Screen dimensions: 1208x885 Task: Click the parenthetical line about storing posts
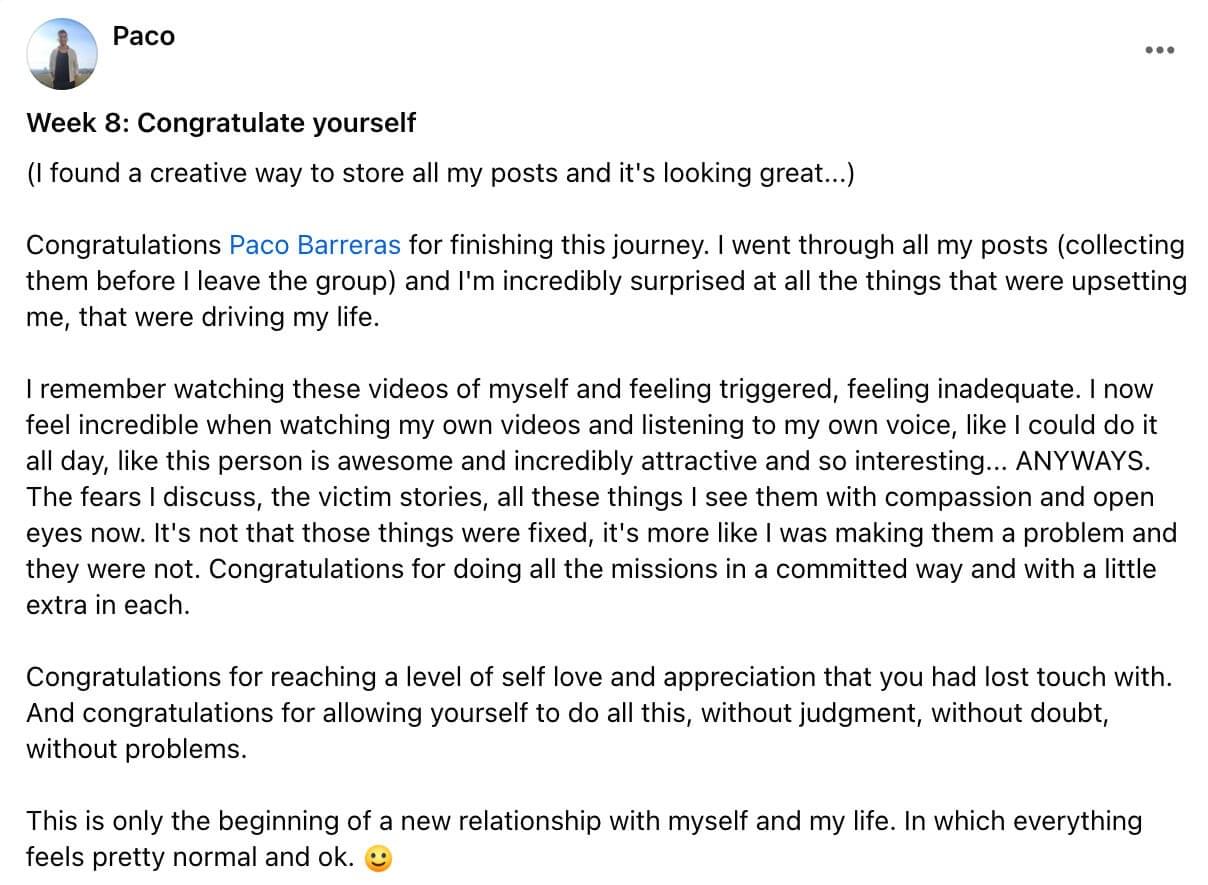(440, 173)
